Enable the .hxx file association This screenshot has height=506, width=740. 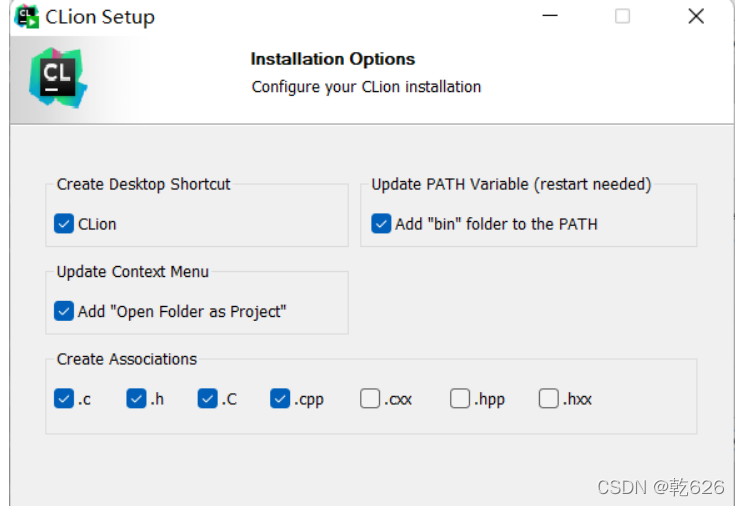click(x=549, y=399)
